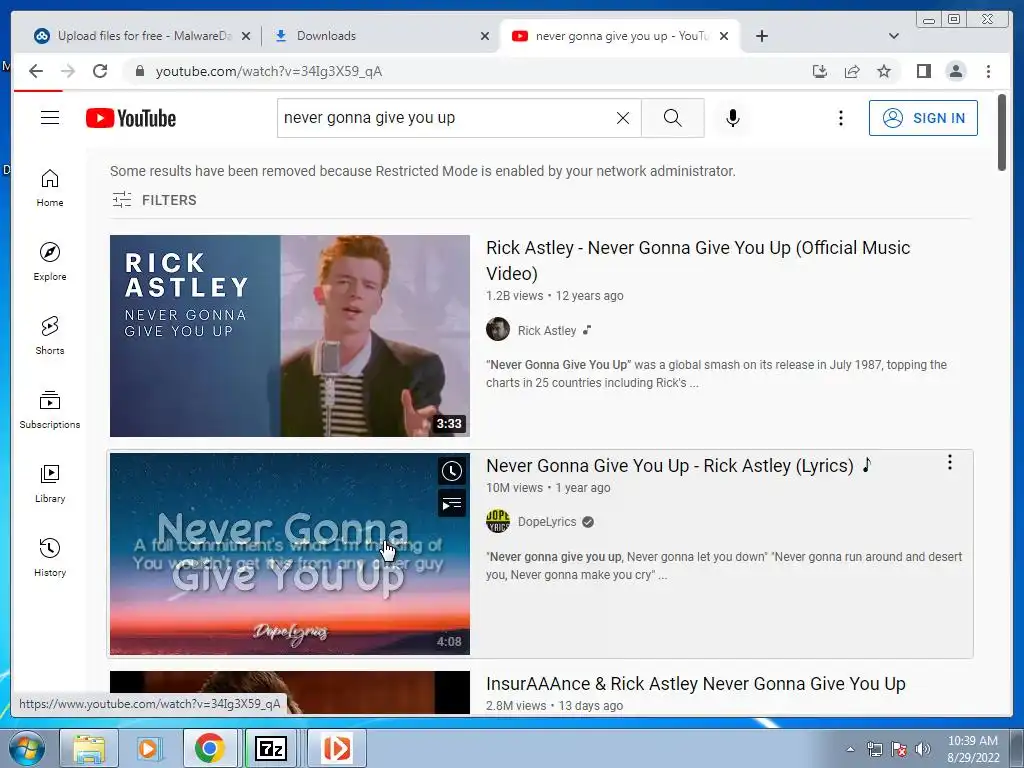Click the Watch later clock icon on lyrics thumbnail
Viewport: 1024px width, 768px height.
point(451,471)
